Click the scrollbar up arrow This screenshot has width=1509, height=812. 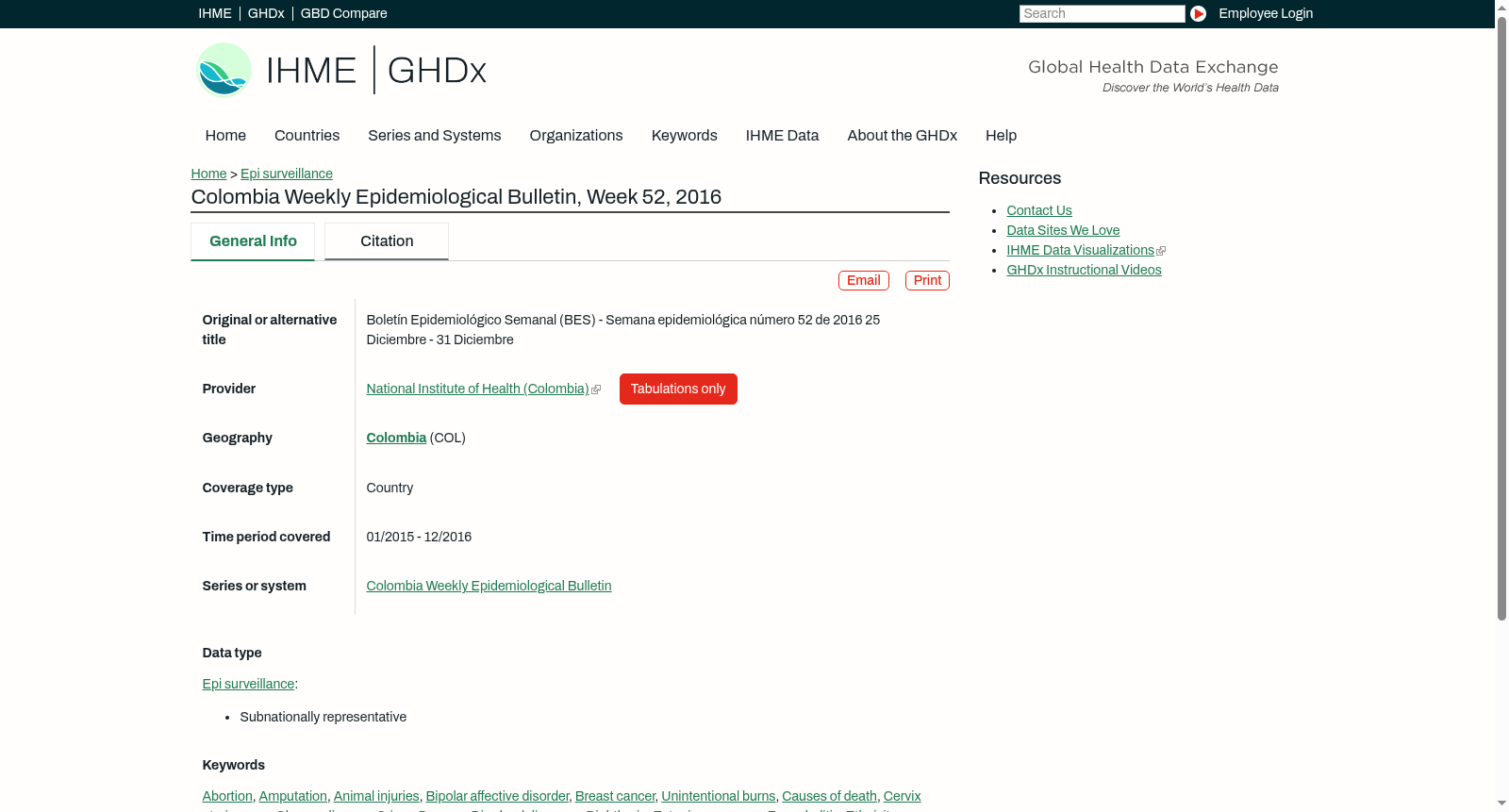click(1501, 7)
